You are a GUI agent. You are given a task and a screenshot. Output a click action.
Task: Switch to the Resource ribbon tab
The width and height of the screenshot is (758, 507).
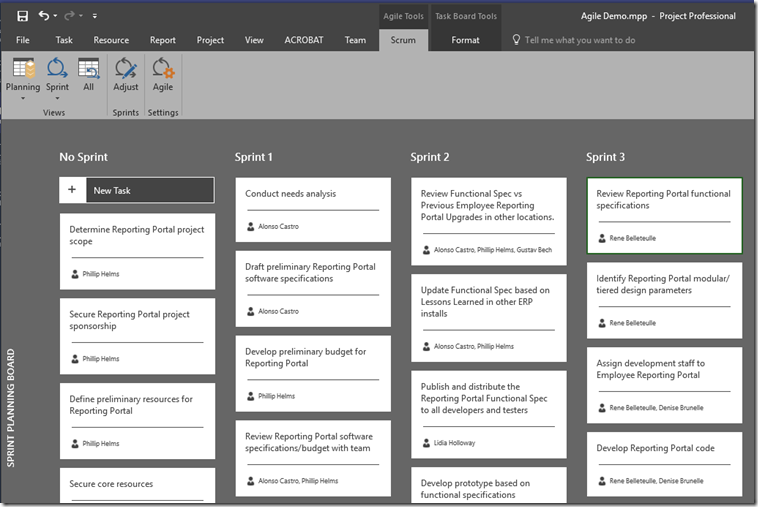(111, 40)
